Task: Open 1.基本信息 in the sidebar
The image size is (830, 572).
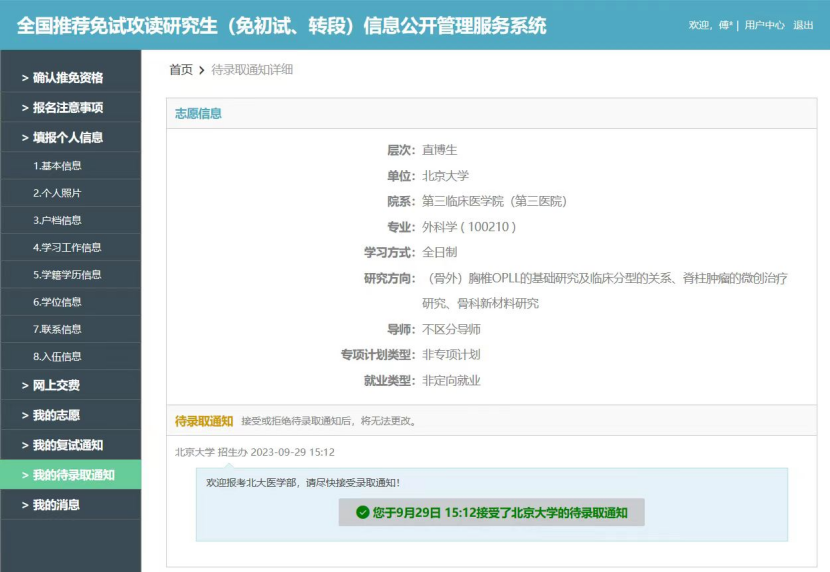Action: point(57,166)
